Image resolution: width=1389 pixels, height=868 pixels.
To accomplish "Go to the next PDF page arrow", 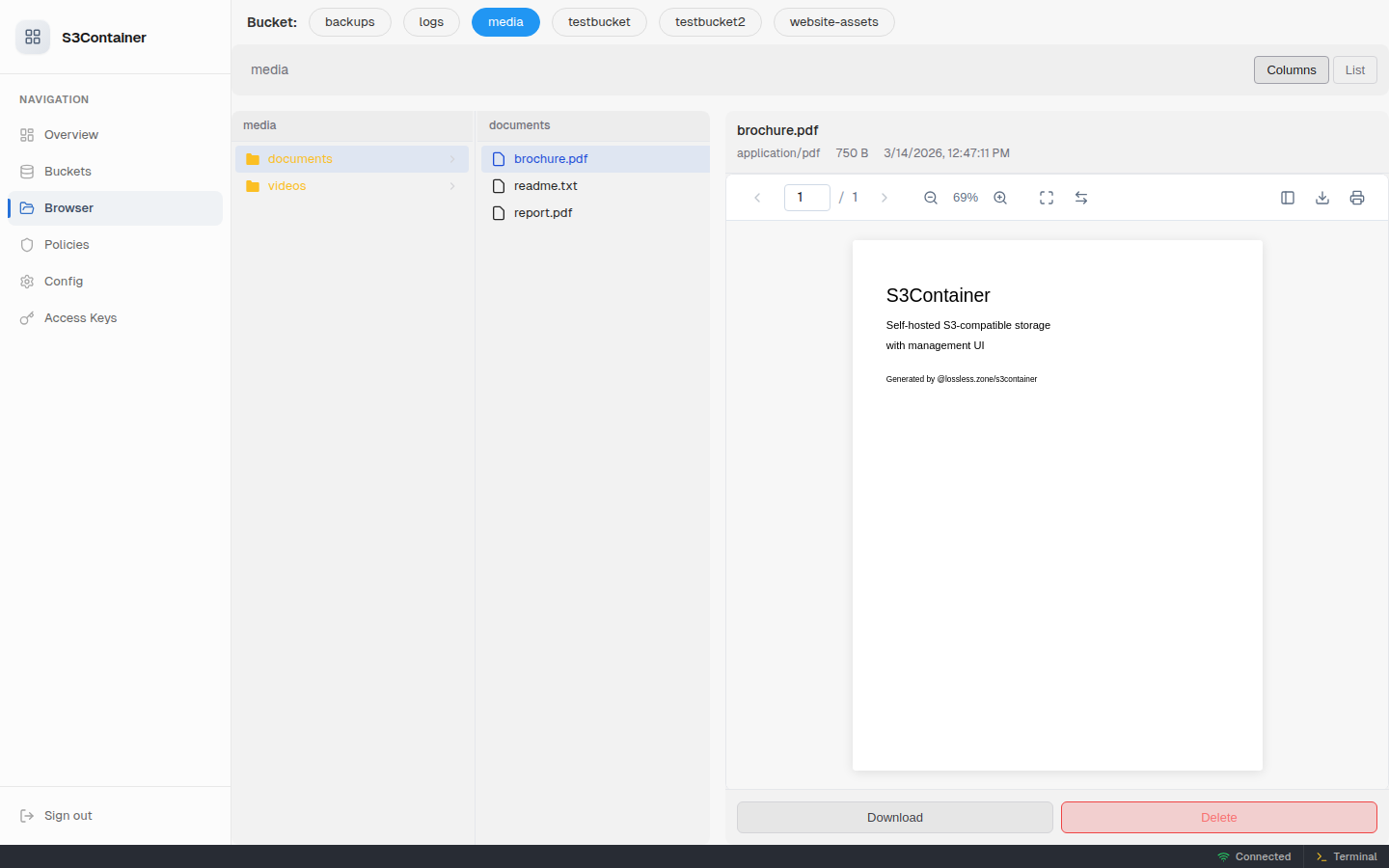I will tap(885, 197).
